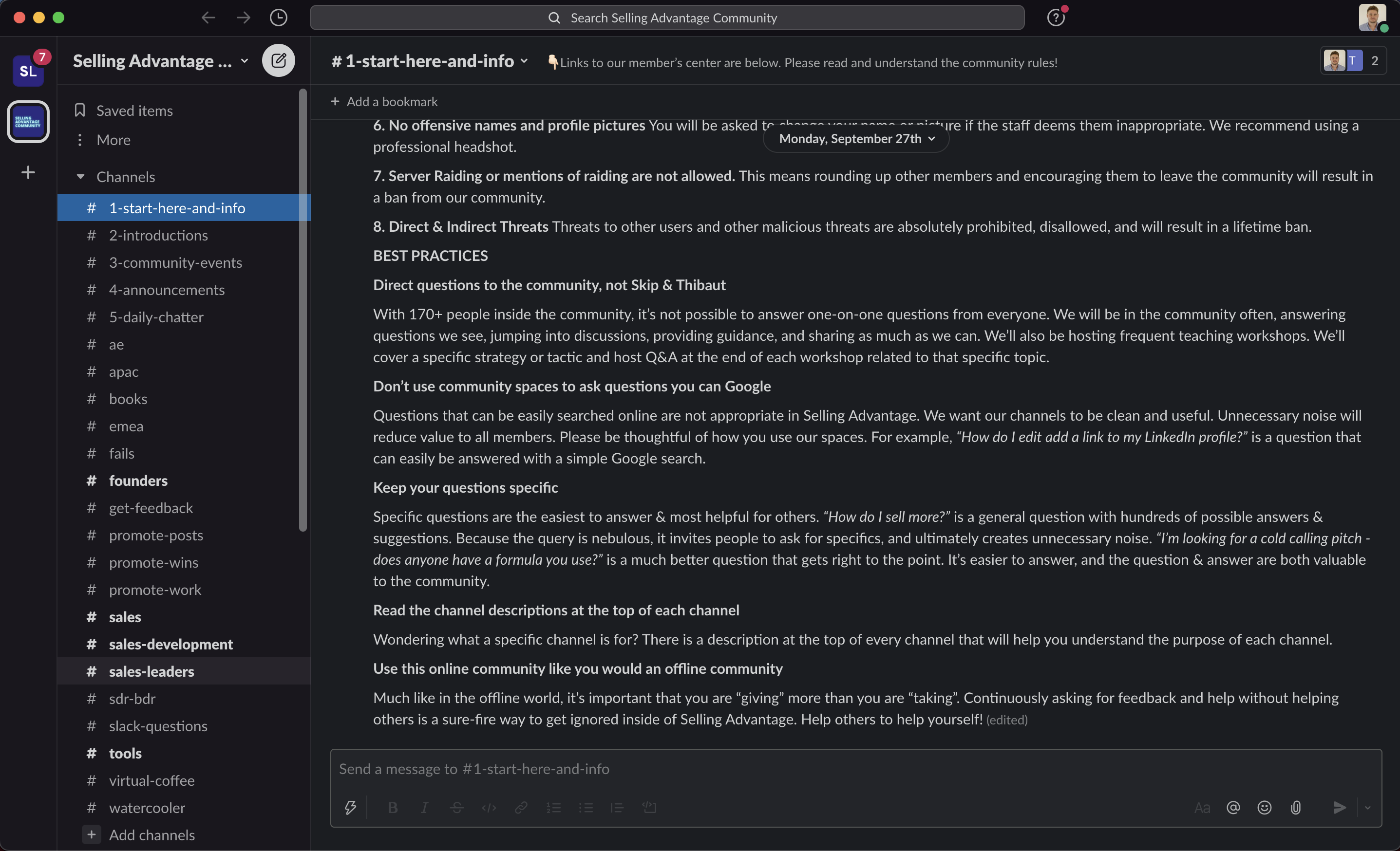Toggle blockquote formatting
Screen dimensions: 1400x851
coord(617,807)
